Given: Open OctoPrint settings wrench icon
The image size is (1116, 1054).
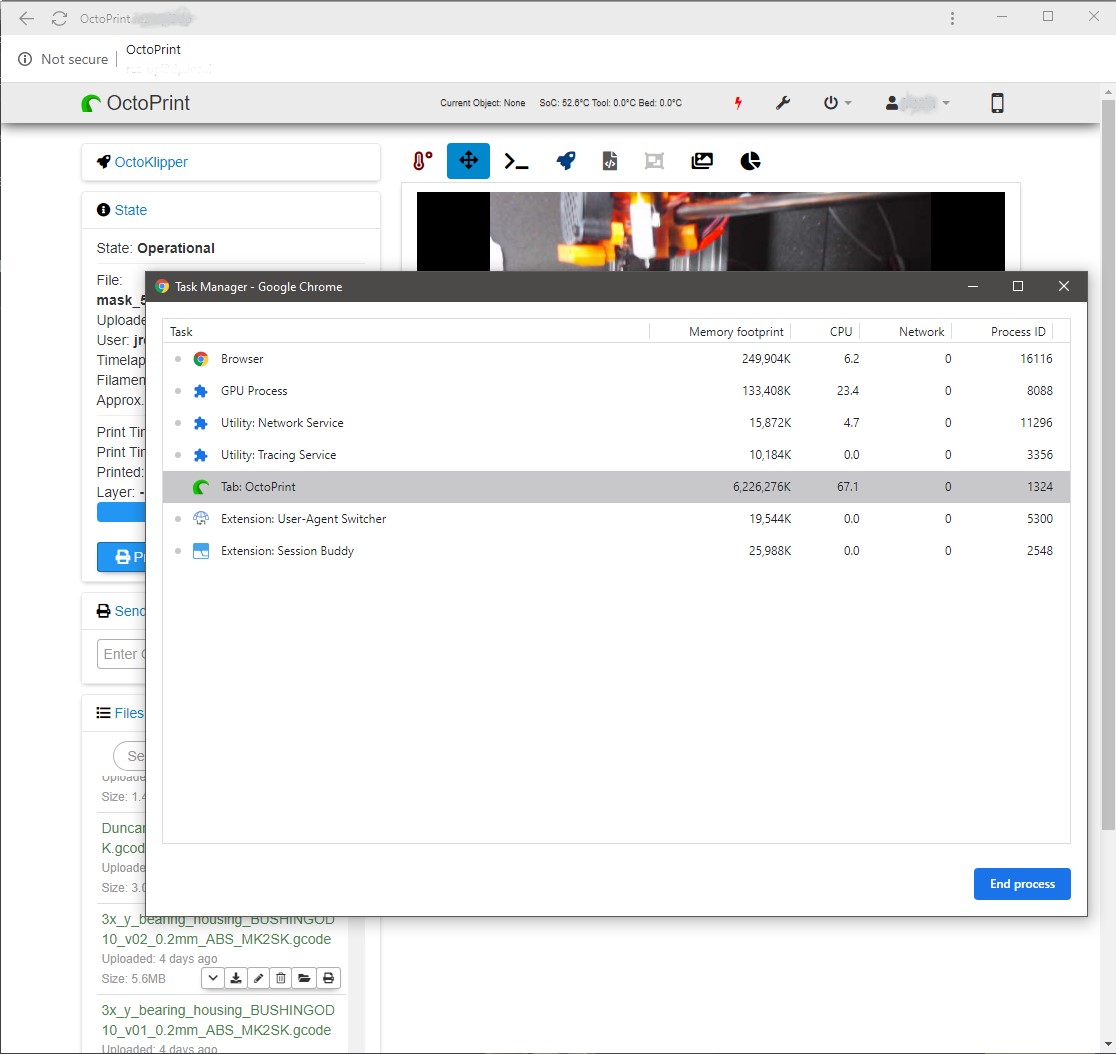Looking at the screenshot, I should (783, 103).
